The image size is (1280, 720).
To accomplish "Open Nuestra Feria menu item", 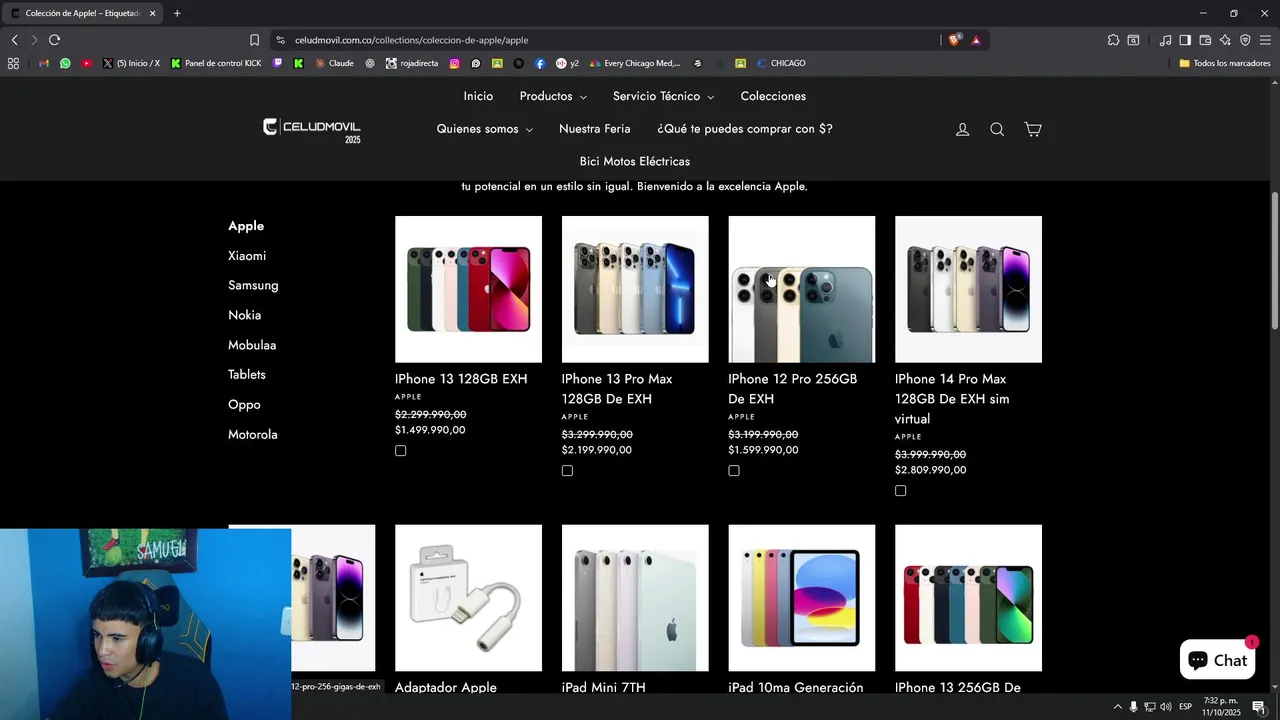I will [594, 129].
